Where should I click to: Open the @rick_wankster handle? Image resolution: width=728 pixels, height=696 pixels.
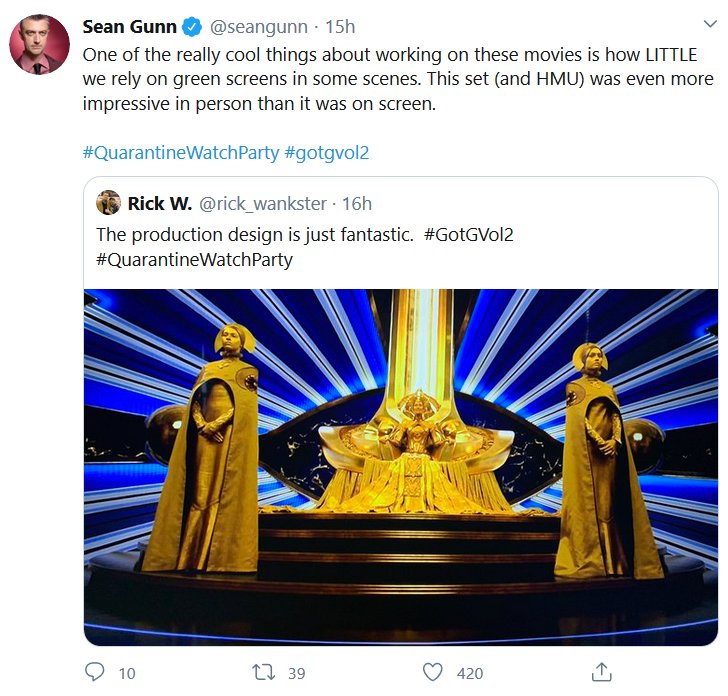tap(263, 204)
